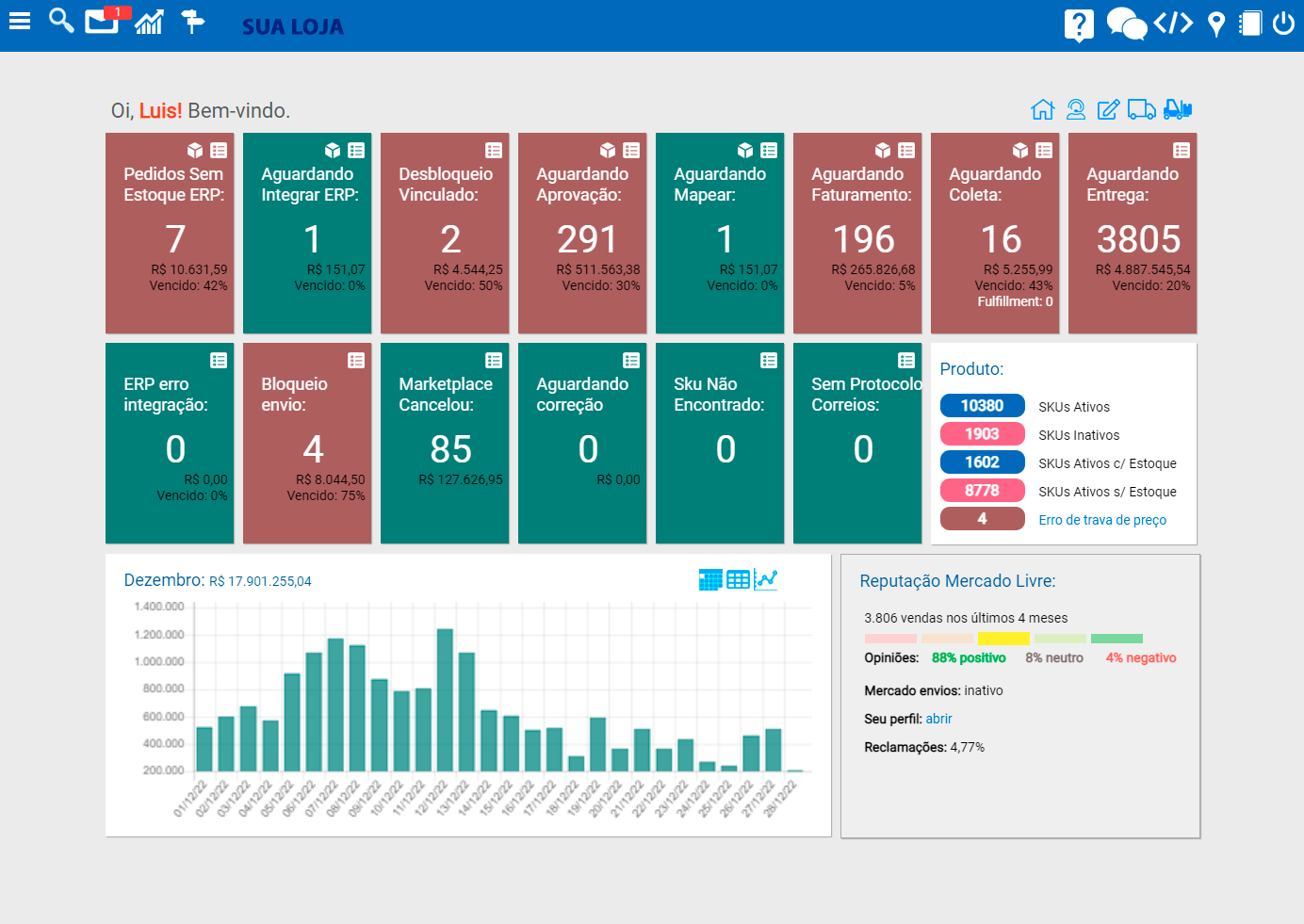Click box icon on Pedidos Sem Estoque ERP card

(195, 150)
